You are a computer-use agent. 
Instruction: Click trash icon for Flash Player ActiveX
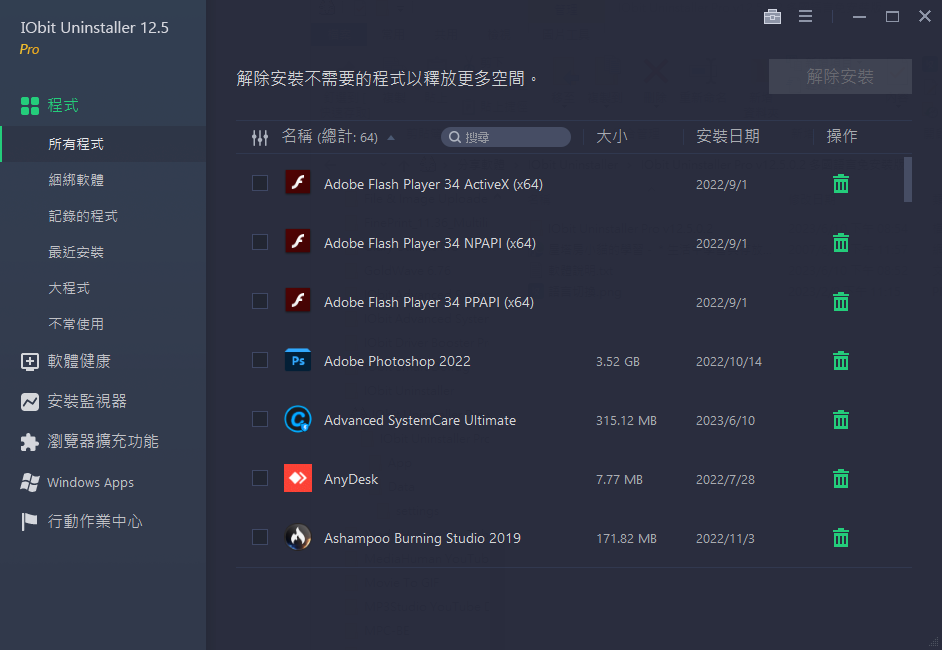tap(841, 184)
